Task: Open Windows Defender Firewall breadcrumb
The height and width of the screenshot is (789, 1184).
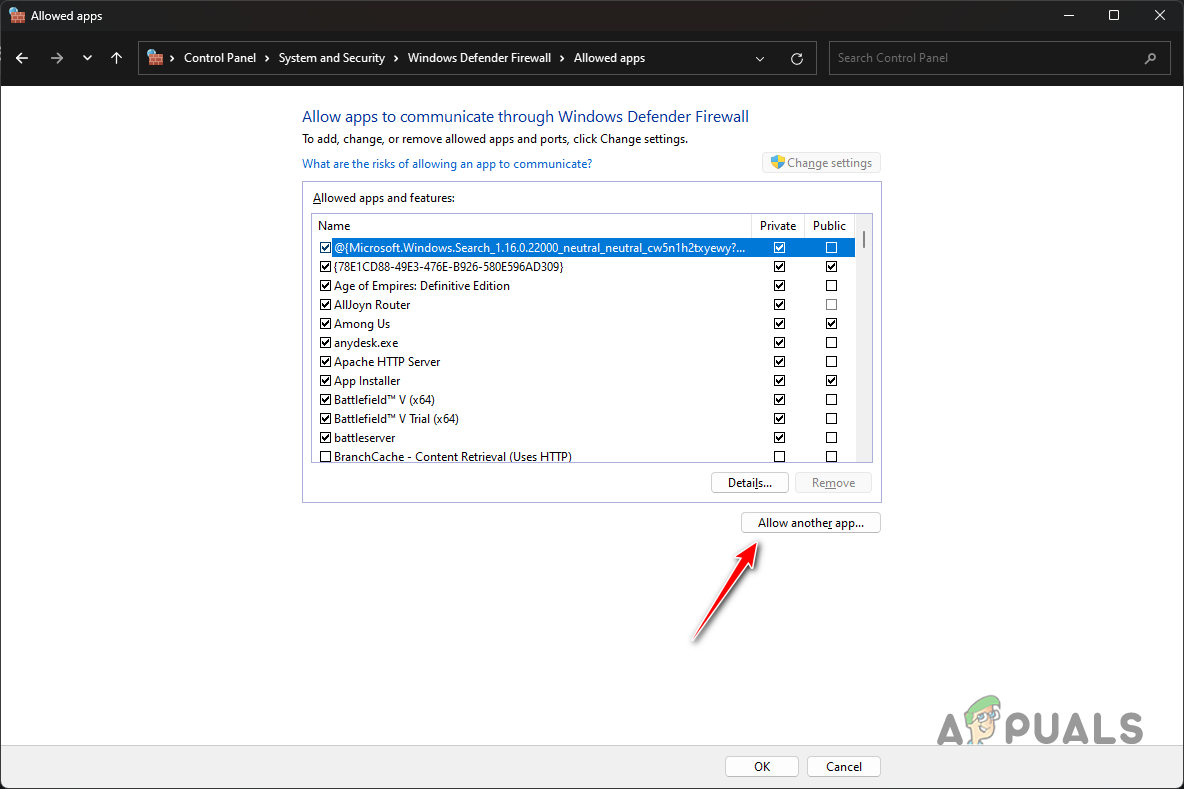Action: pyautogui.click(x=479, y=58)
